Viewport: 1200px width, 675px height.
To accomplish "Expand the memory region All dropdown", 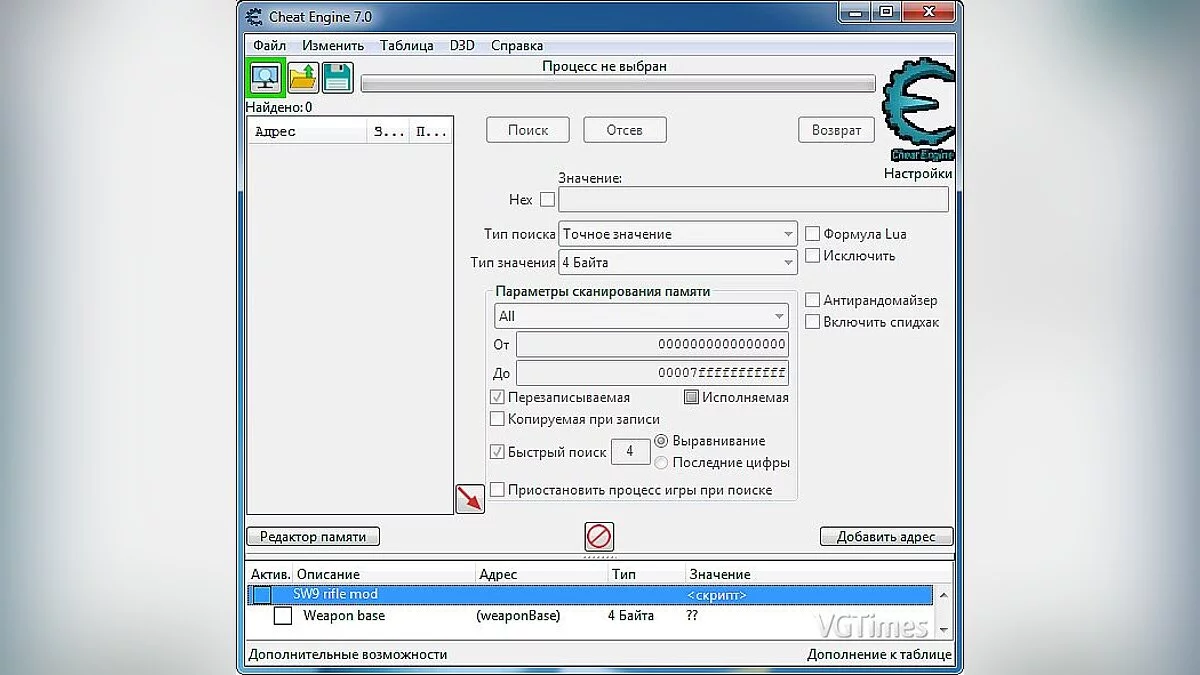I will click(779, 316).
